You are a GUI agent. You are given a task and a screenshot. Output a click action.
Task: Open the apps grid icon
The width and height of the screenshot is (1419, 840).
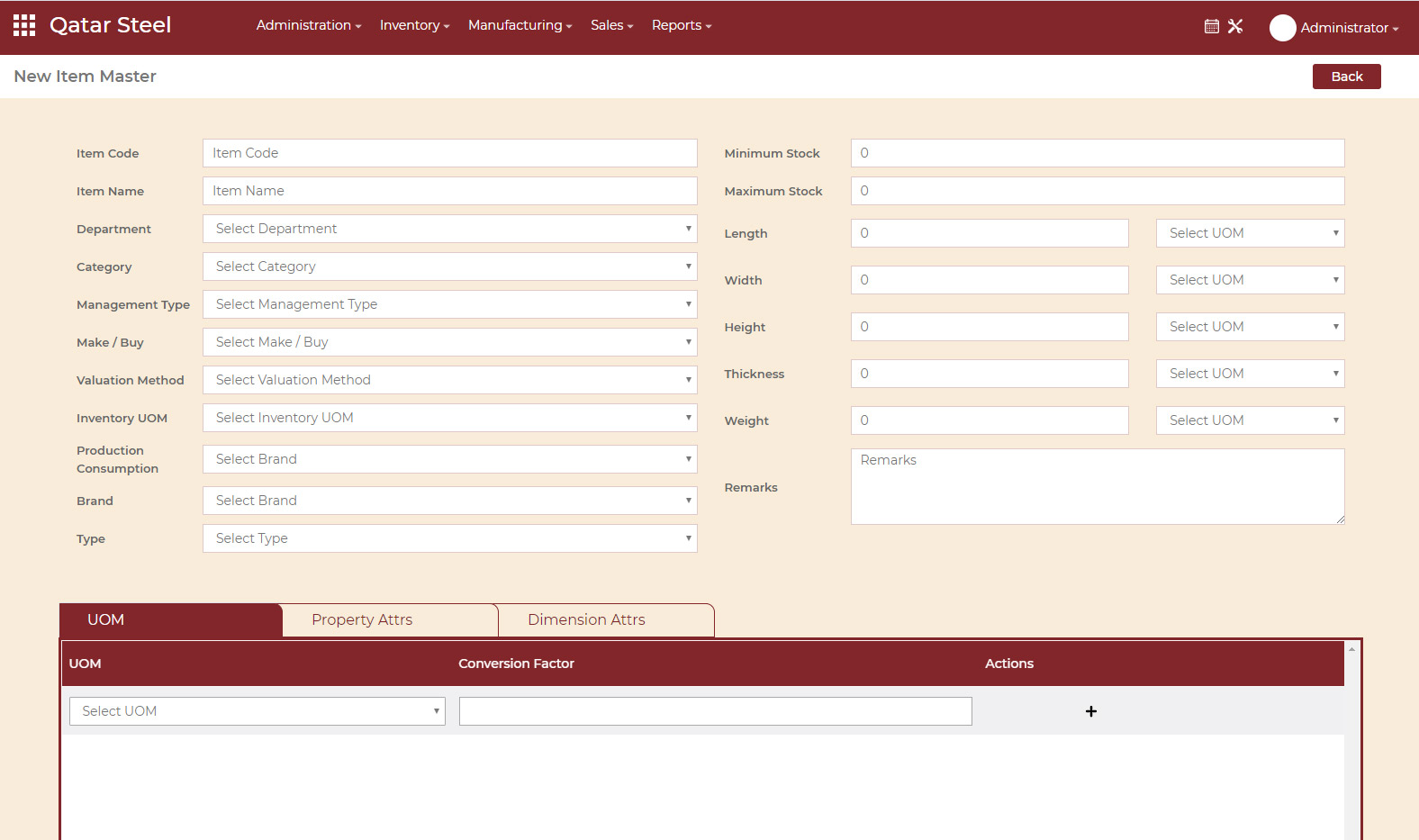click(24, 25)
